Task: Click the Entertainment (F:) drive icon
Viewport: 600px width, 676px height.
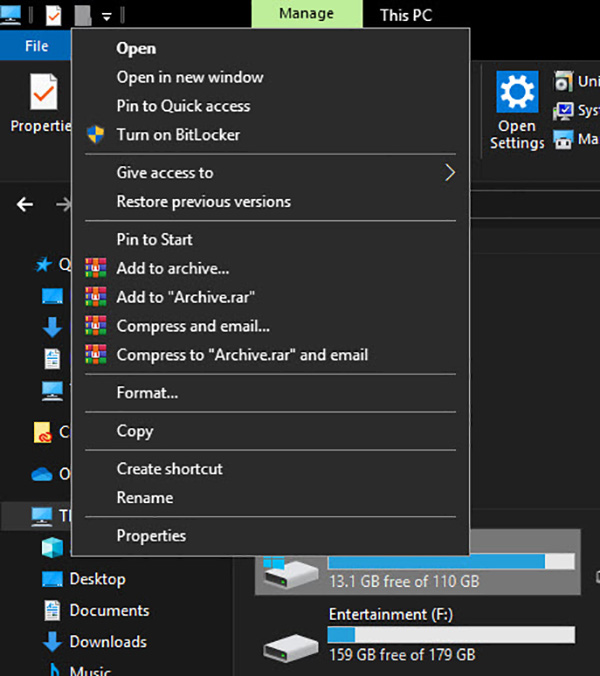Action: [x=290, y=648]
